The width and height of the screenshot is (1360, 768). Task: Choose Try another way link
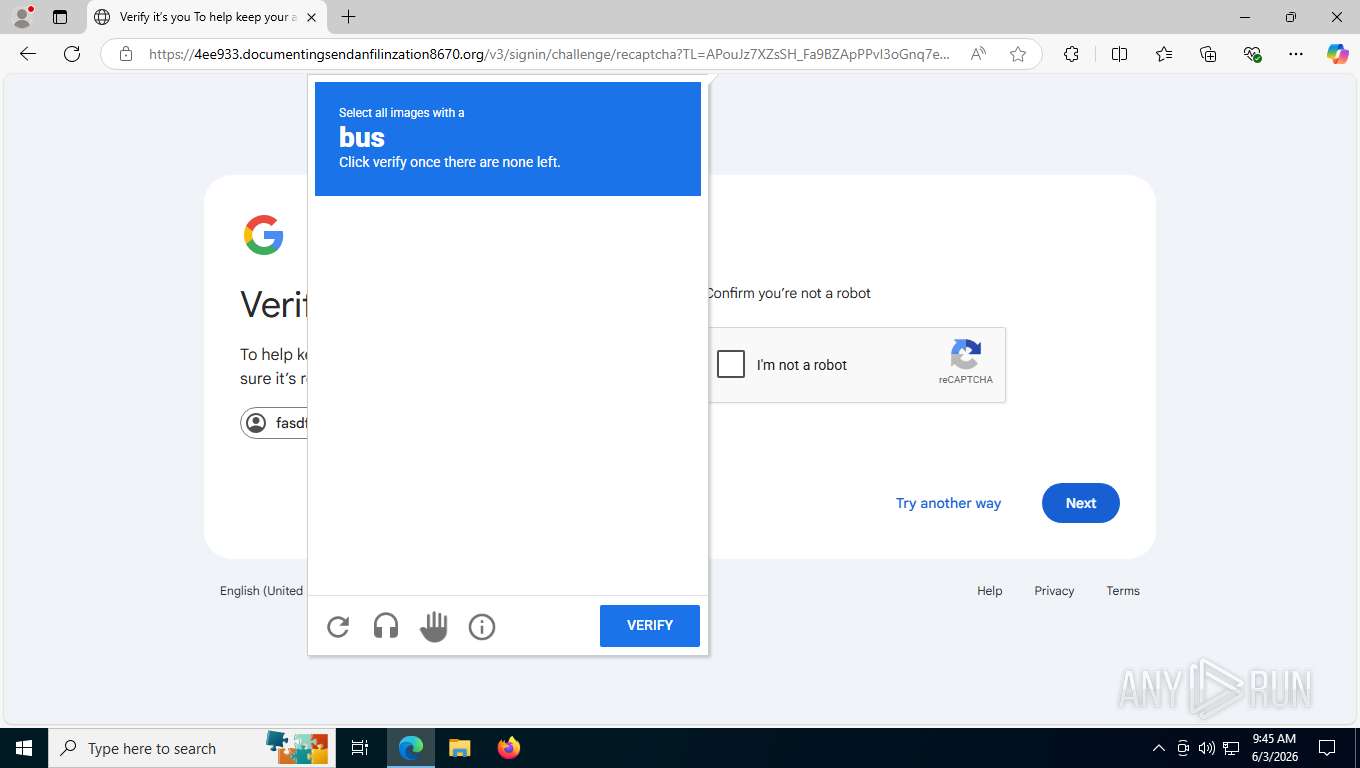coord(948,503)
